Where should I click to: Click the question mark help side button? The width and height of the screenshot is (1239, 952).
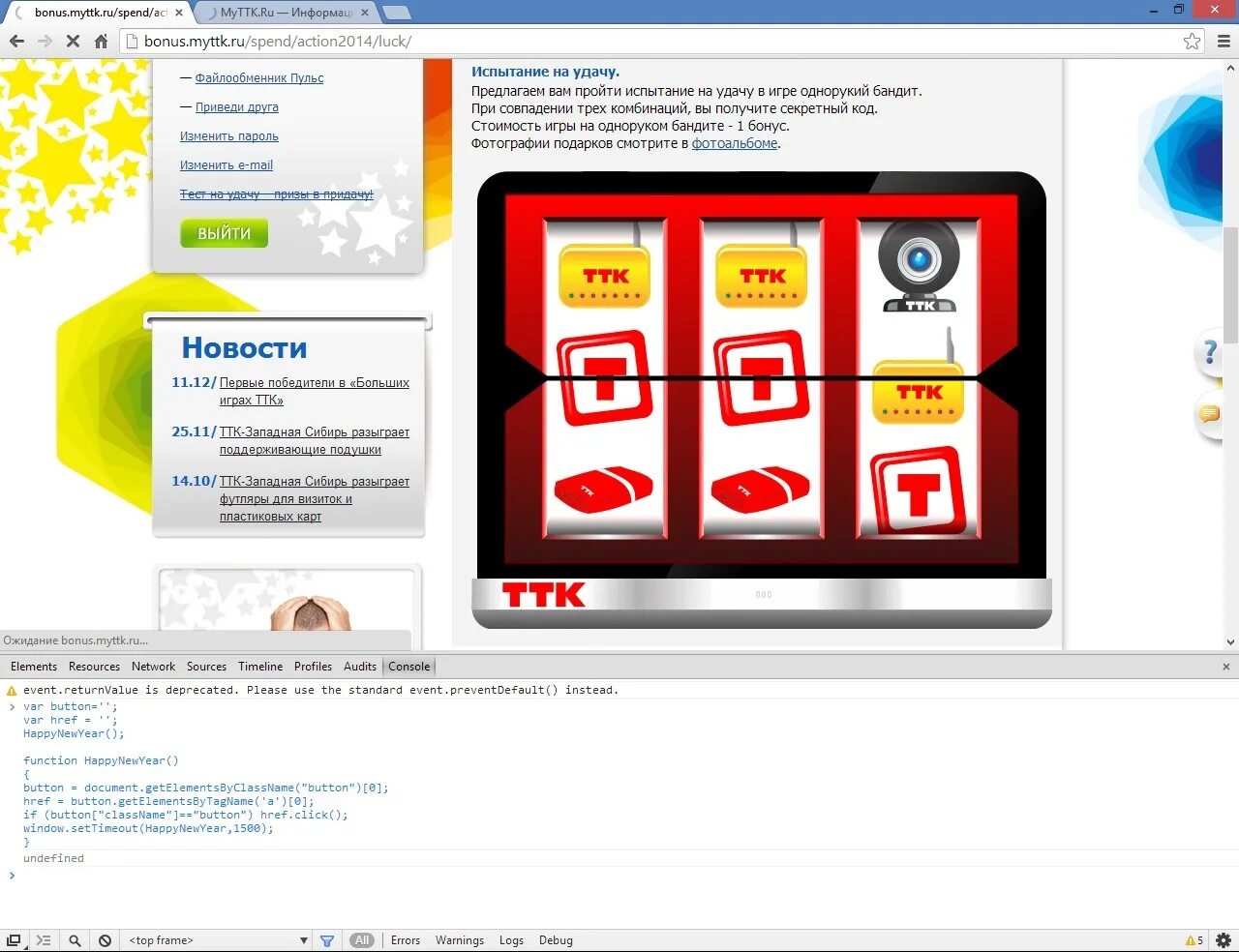(1210, 352)
